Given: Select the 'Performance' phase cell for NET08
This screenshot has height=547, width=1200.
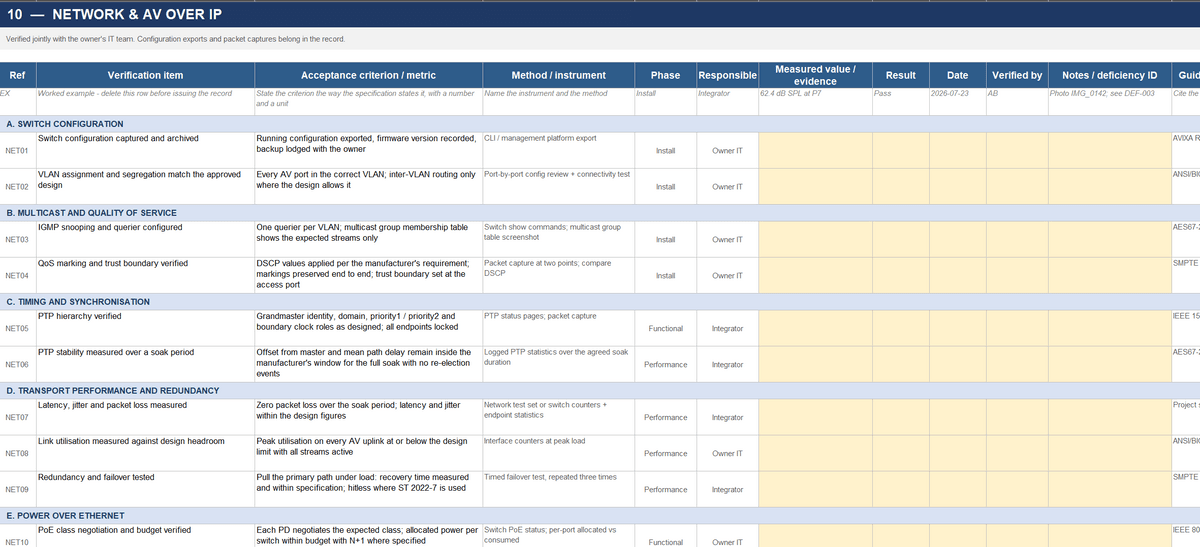Looking at the screenshot, I should (665, 453).
